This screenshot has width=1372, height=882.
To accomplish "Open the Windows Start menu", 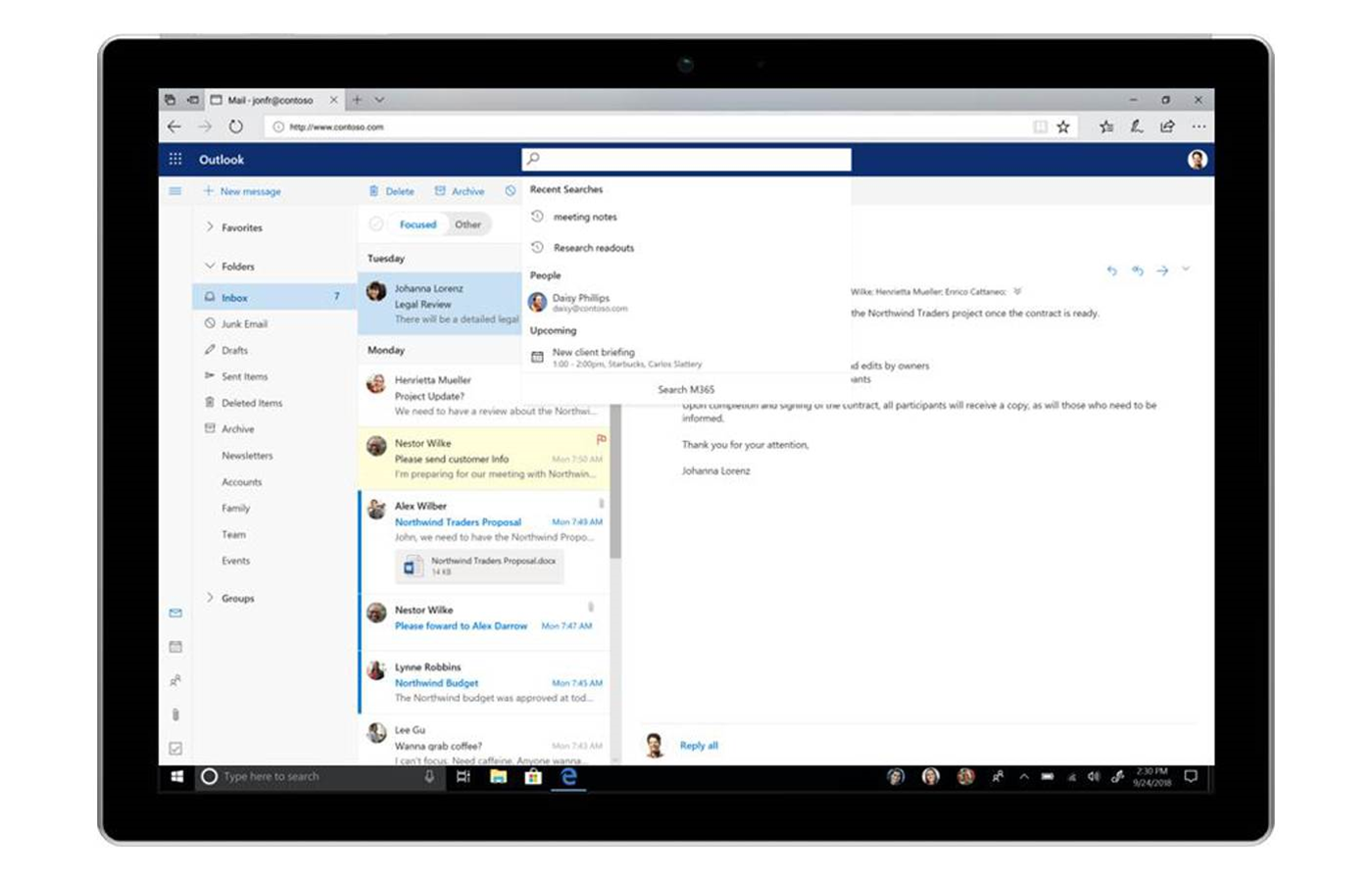I will 177,776.
